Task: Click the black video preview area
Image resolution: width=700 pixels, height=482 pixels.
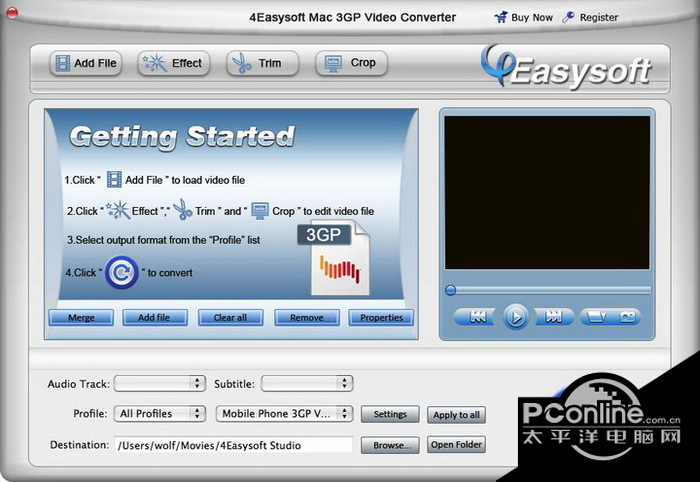Action: click(547, 192)
